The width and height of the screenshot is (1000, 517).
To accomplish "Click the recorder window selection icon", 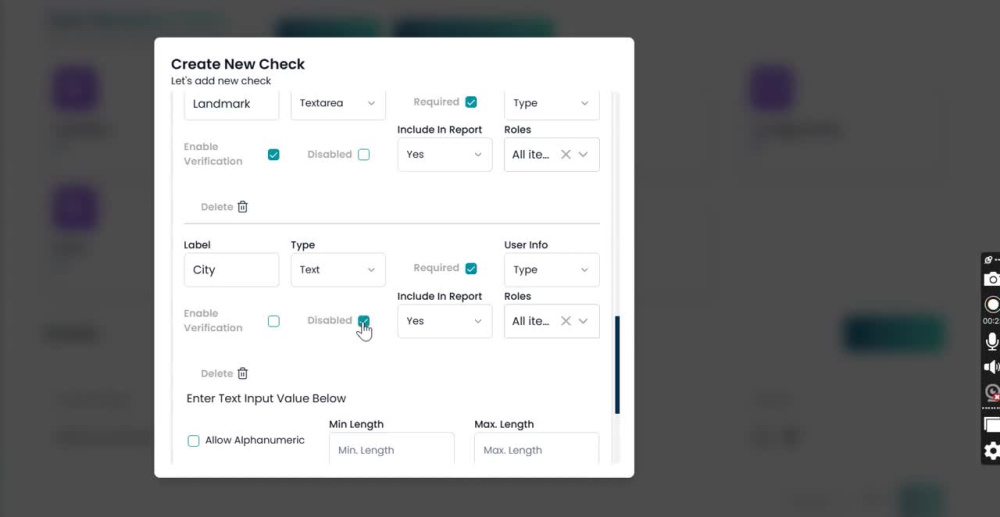I will pyautogui.click(x=992, y=425).
